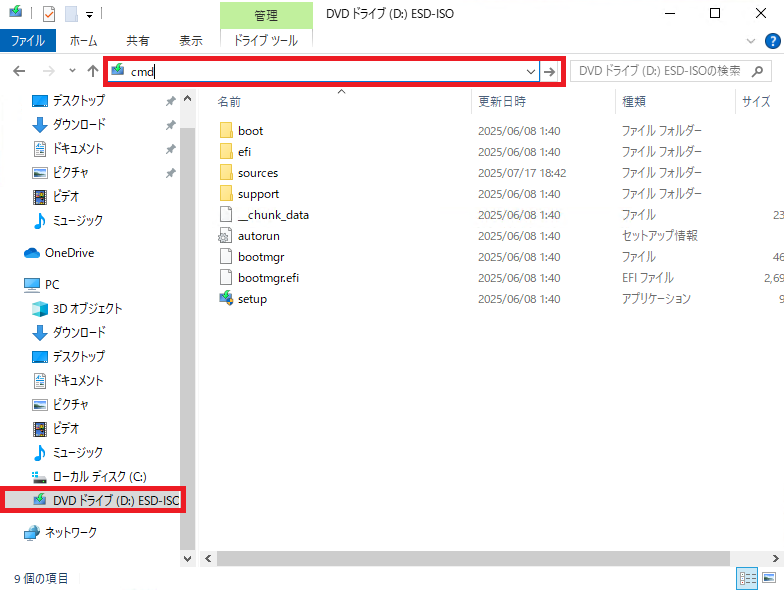
Task: Switch to details view icon in status bar
Action: click(x=748, y=578)
